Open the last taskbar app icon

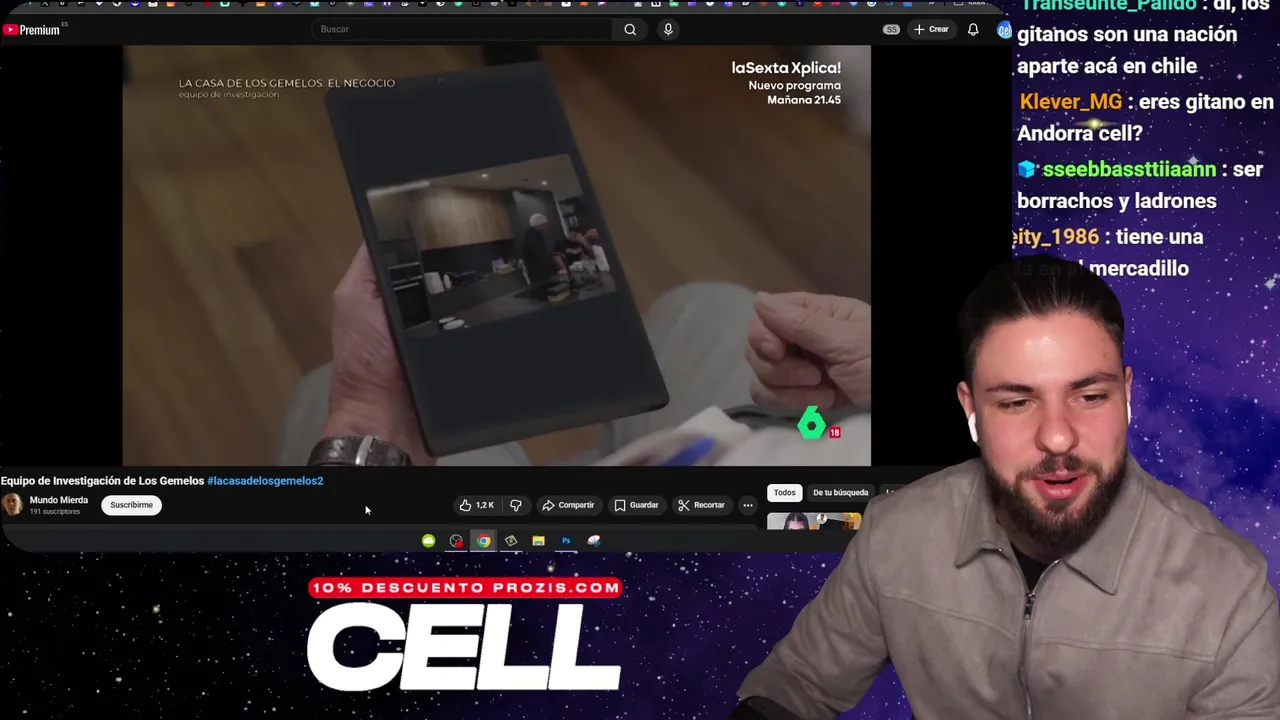click(594, 541)
